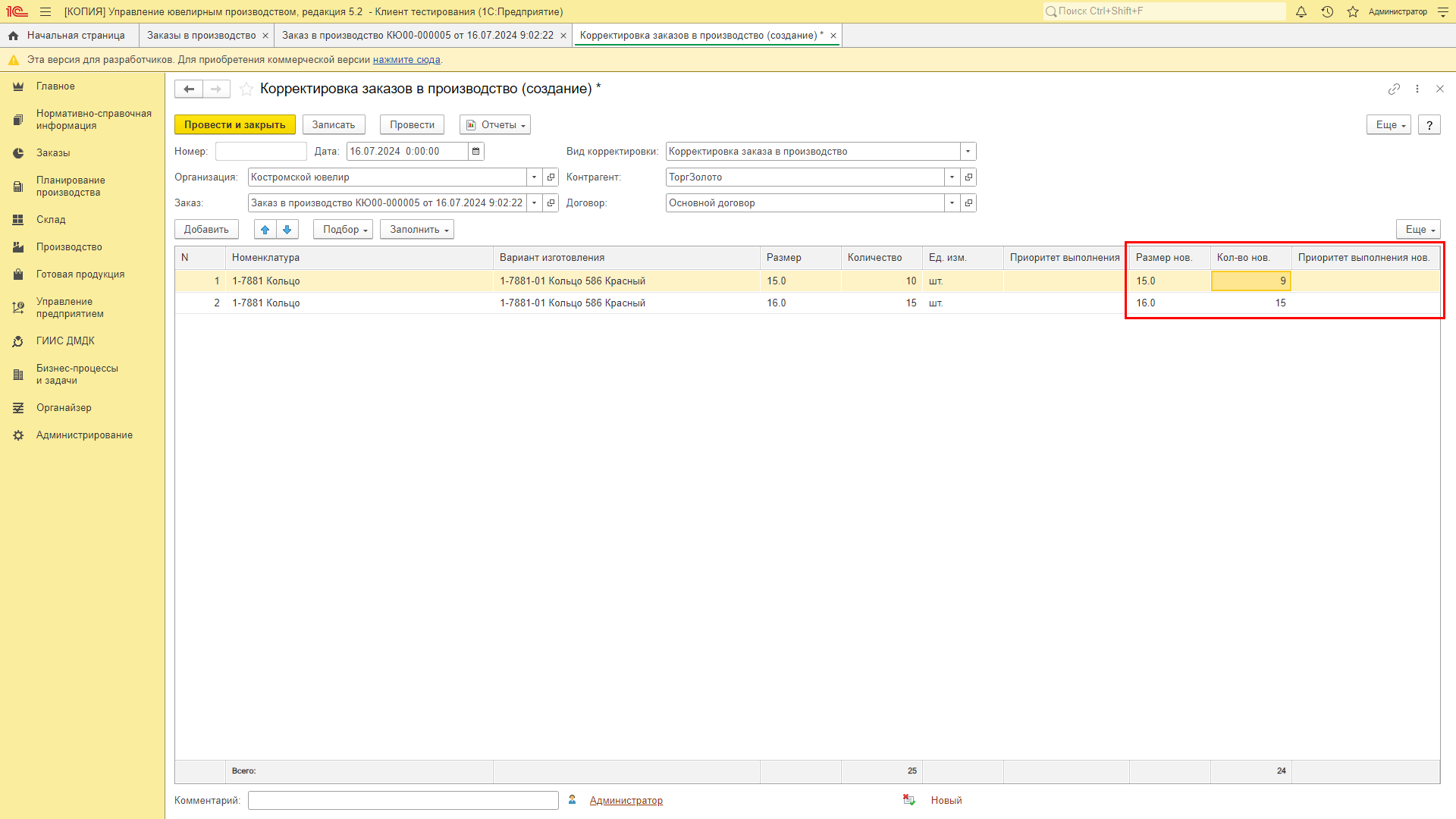Open the Администратор responsible link

click(626, 801)
